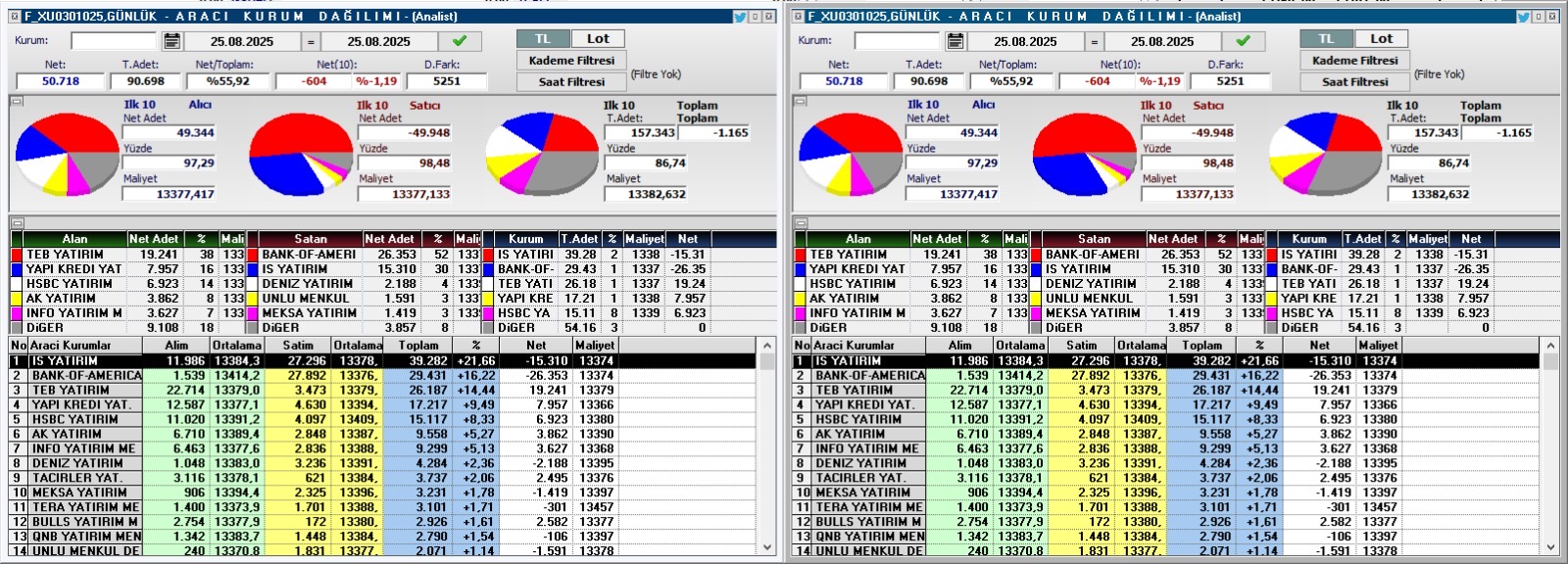Screen dimensions: 1568x564
Task: Select row 7 INFO YATIRIM ME in right lower table
Action: (1167, 449)
